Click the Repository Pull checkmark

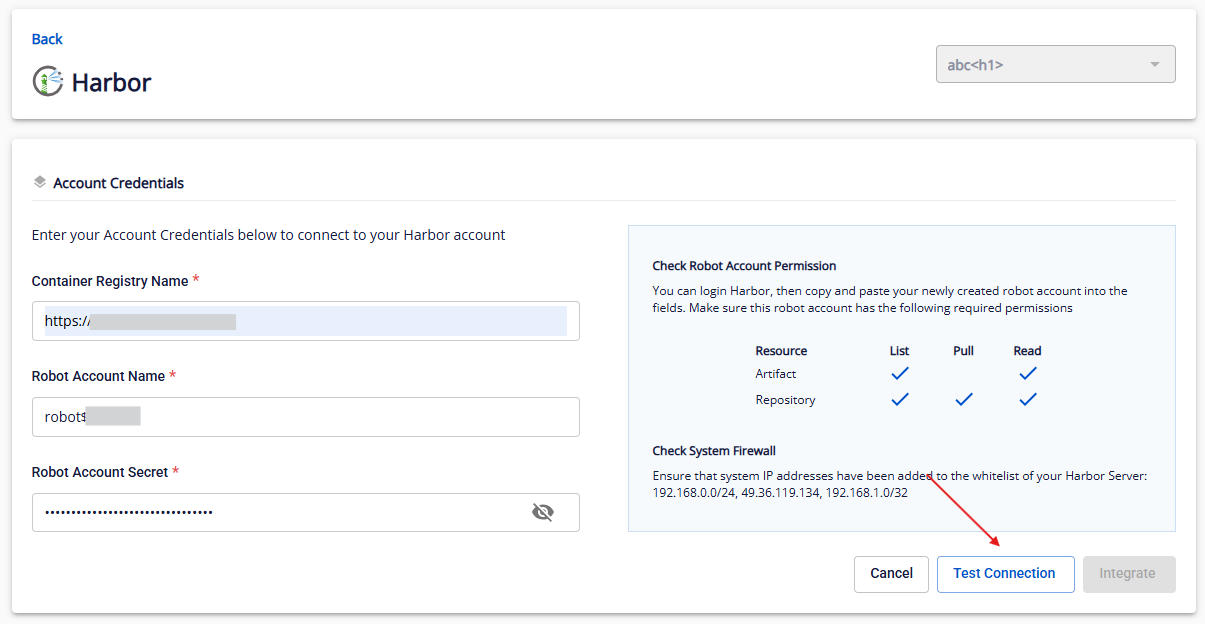pyautogui.click(x=964, y=400)
